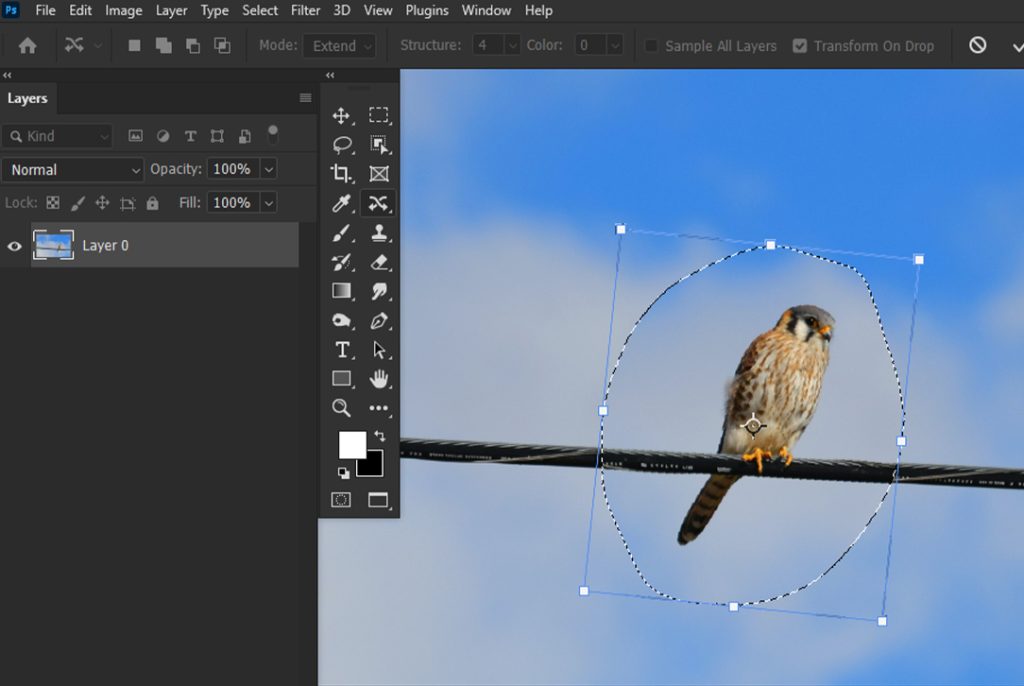Open the Normal blend mode dropdown
The height and width of the screenshot is (686, 1024).
coord(72,170)
